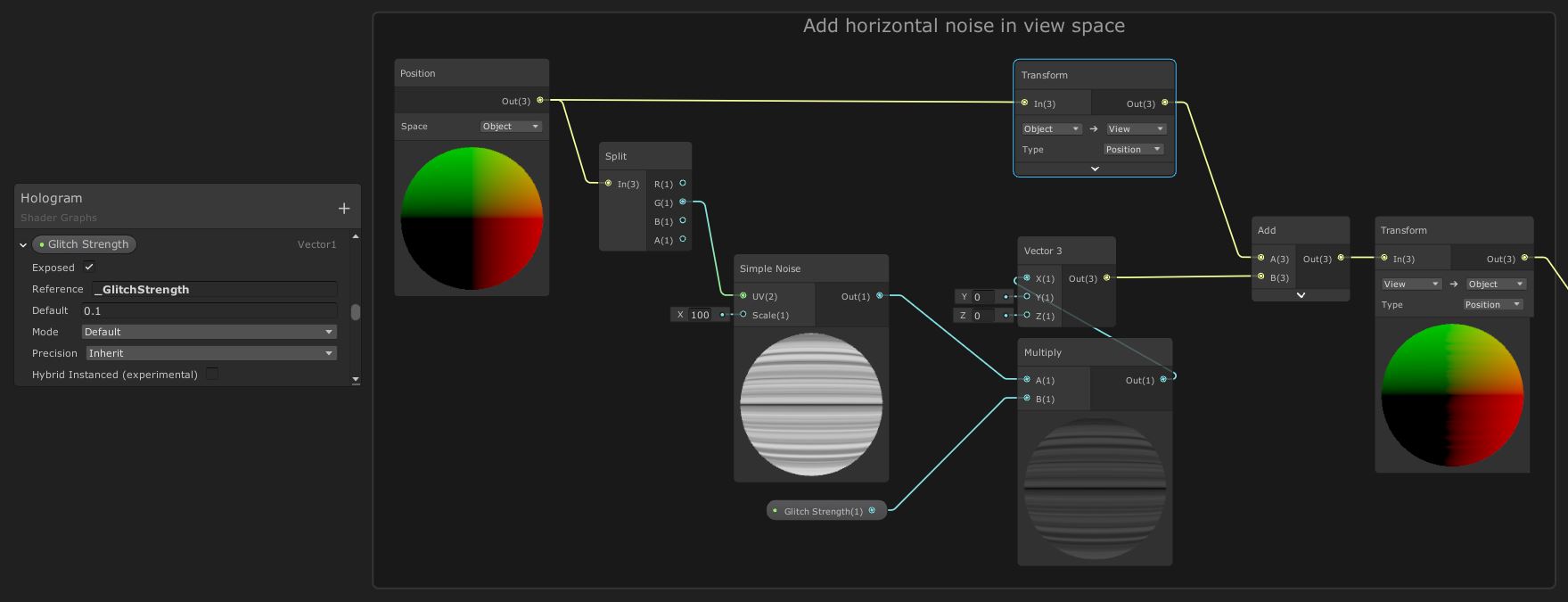This screenshot has width=1568, height=602.
Task: Click Vector 3 Out(3) port
Action: click(1106, 277)
